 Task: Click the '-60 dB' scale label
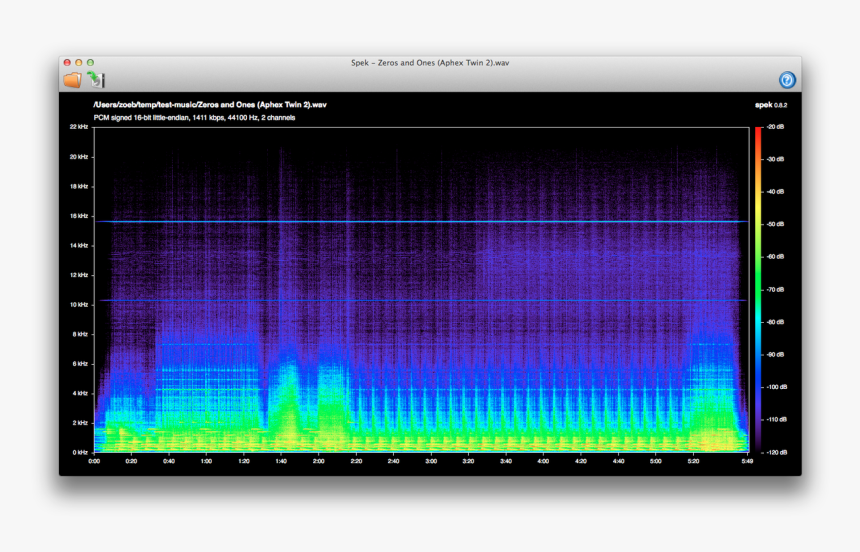(x=775, y=257)
